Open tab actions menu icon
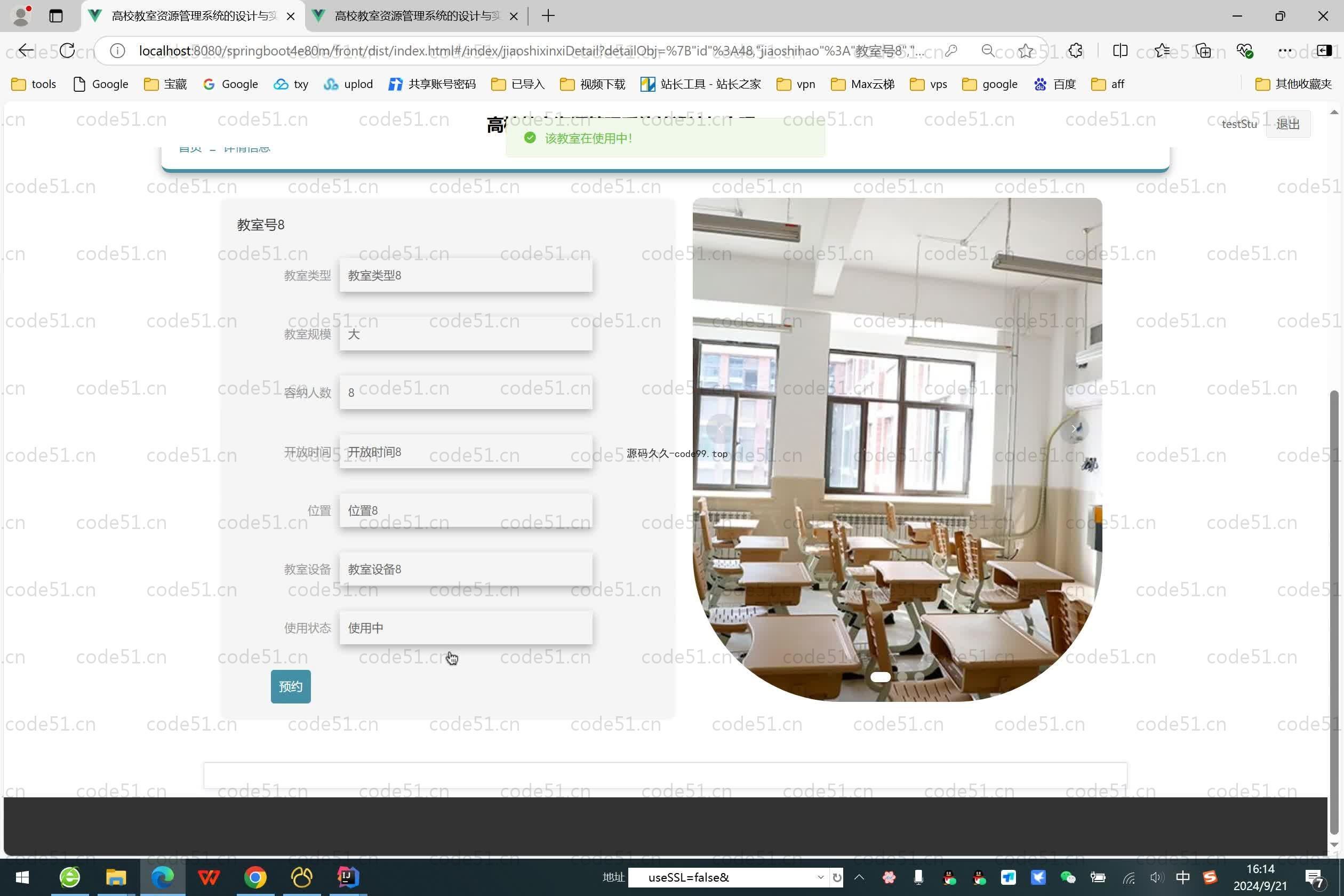The image size is (1344, 896). [55, 16]
